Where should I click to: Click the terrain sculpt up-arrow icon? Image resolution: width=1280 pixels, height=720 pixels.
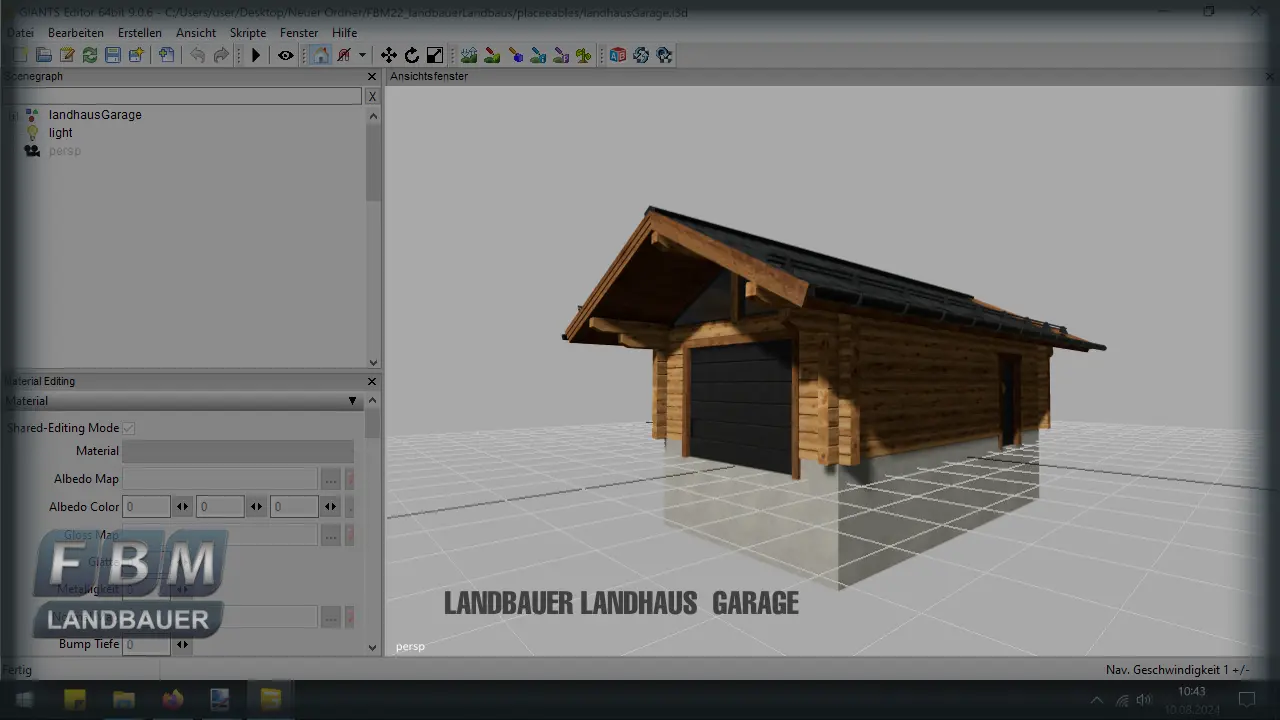tap(468, 55)
